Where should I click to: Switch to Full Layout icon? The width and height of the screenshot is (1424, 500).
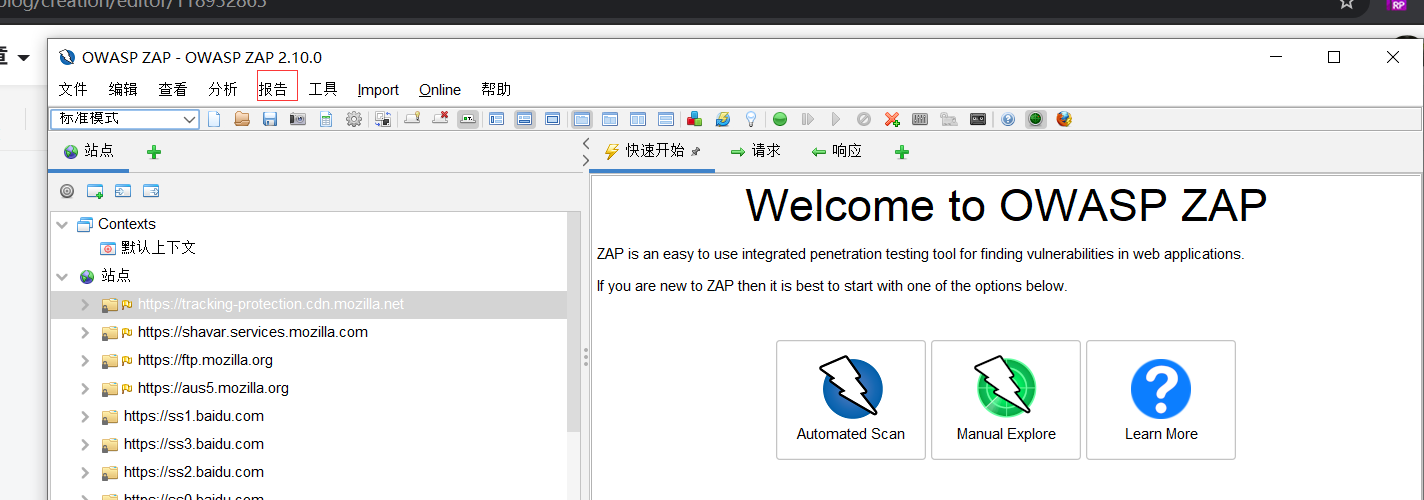click(553, 119)
